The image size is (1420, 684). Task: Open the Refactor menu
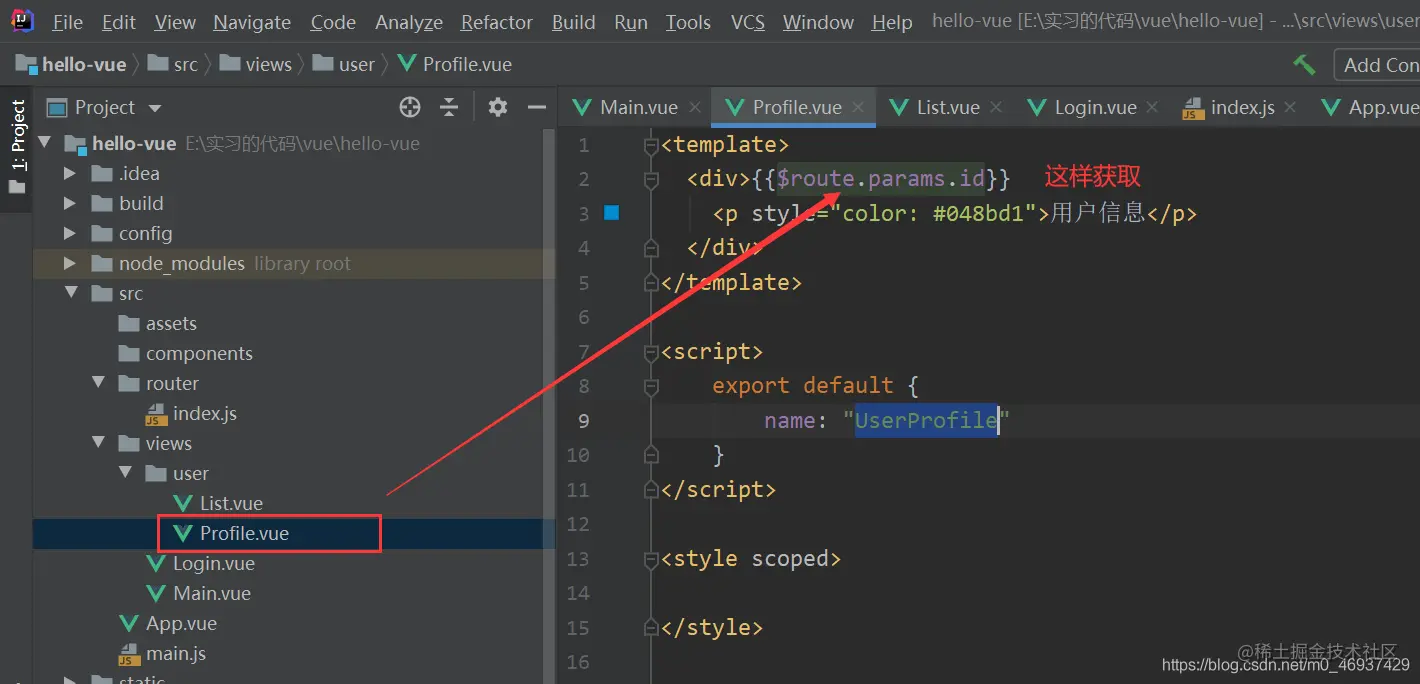496,22
